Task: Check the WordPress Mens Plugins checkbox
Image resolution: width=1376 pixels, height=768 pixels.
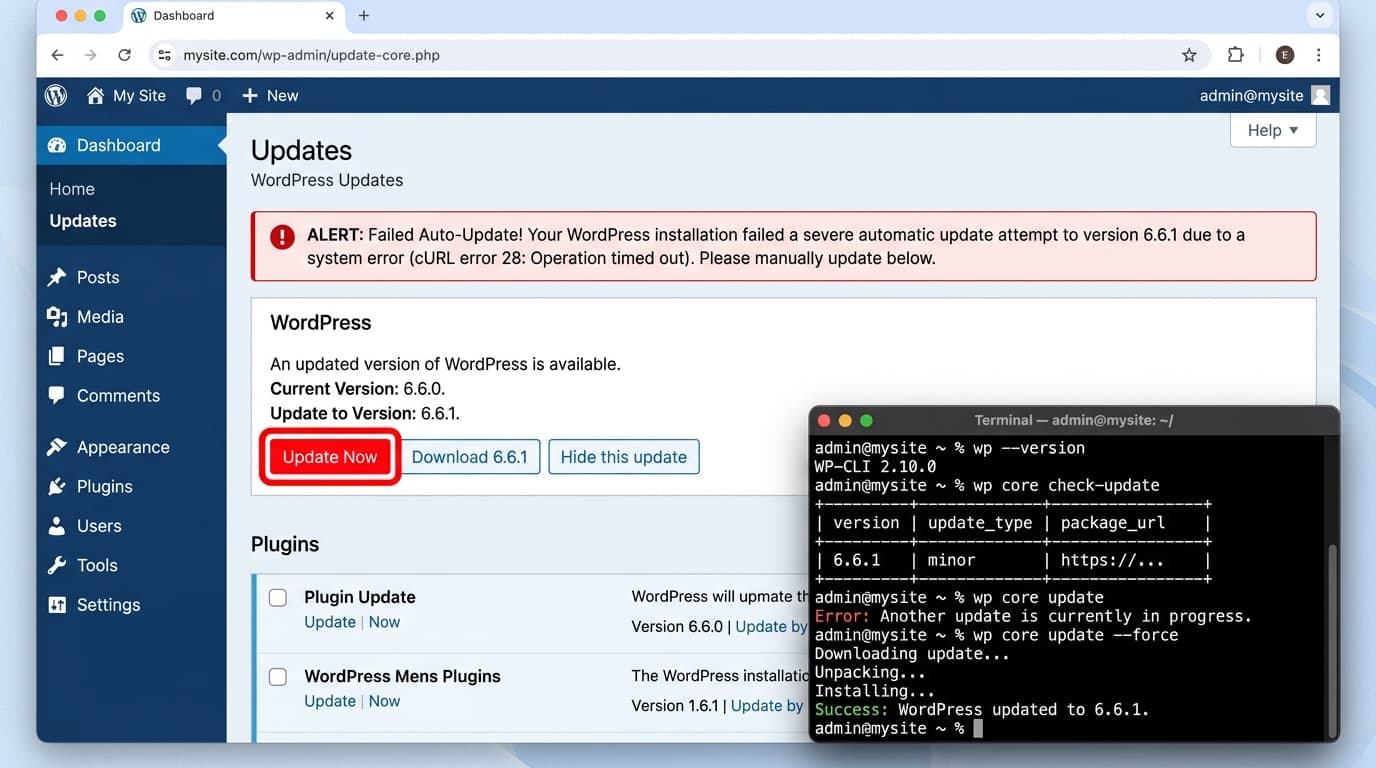Action: pos(277,677)
